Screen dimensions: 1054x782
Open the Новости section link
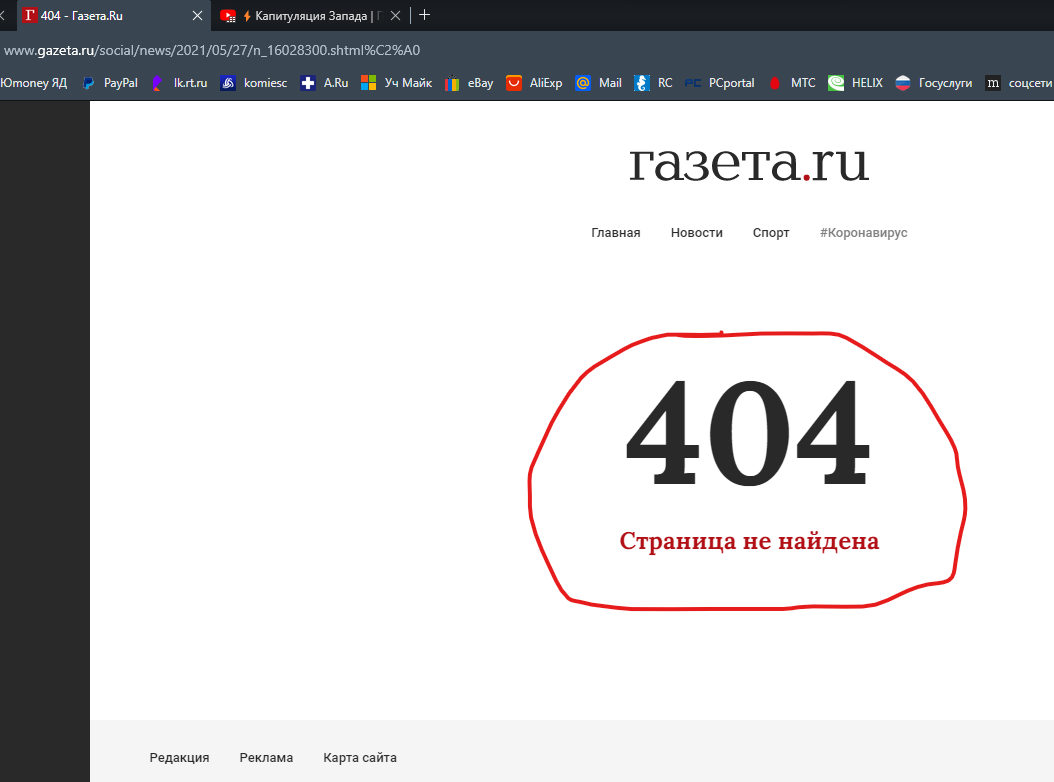tap(696, 232)
